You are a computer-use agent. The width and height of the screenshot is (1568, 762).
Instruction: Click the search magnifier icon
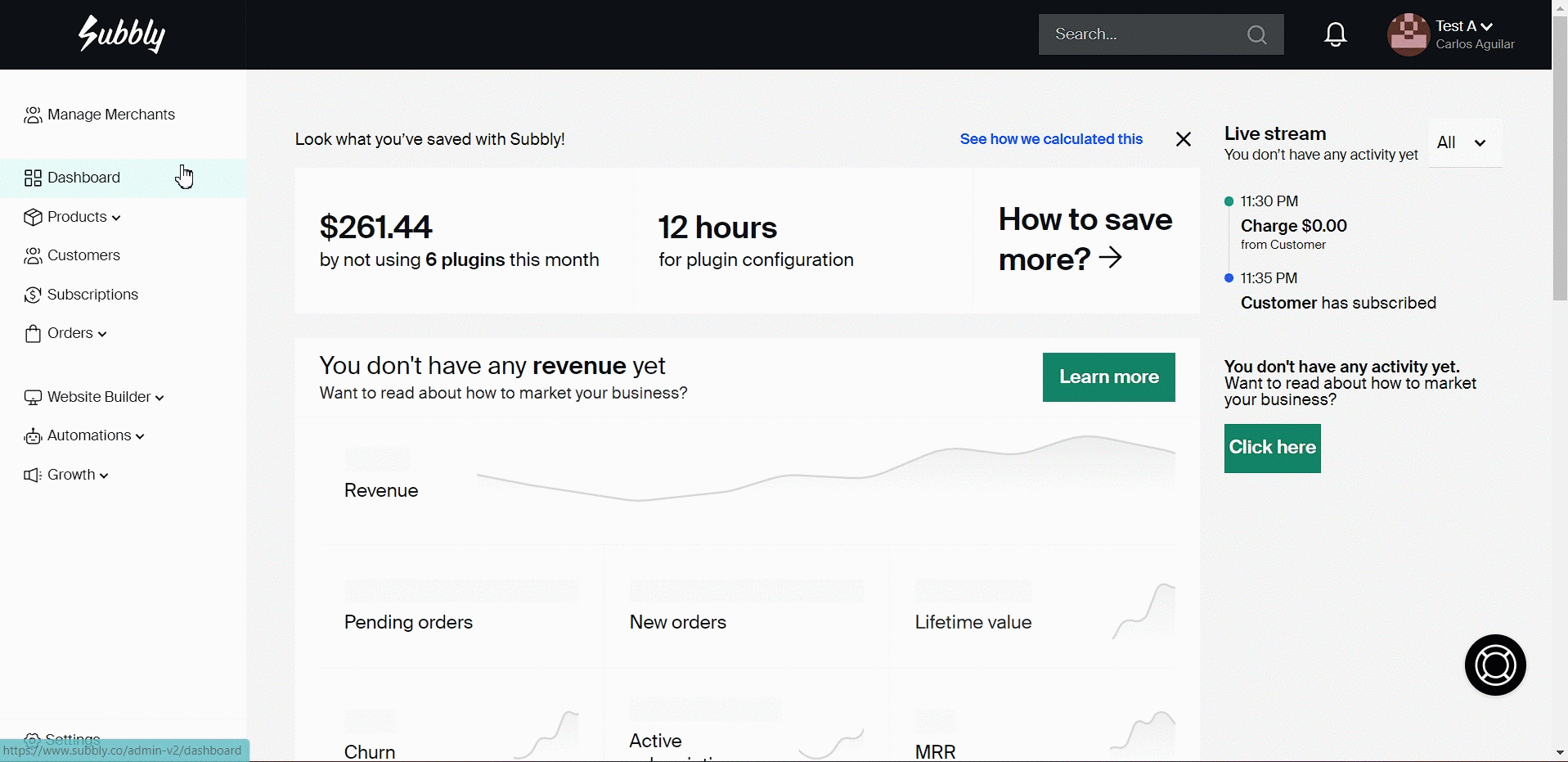point(1256,34)
